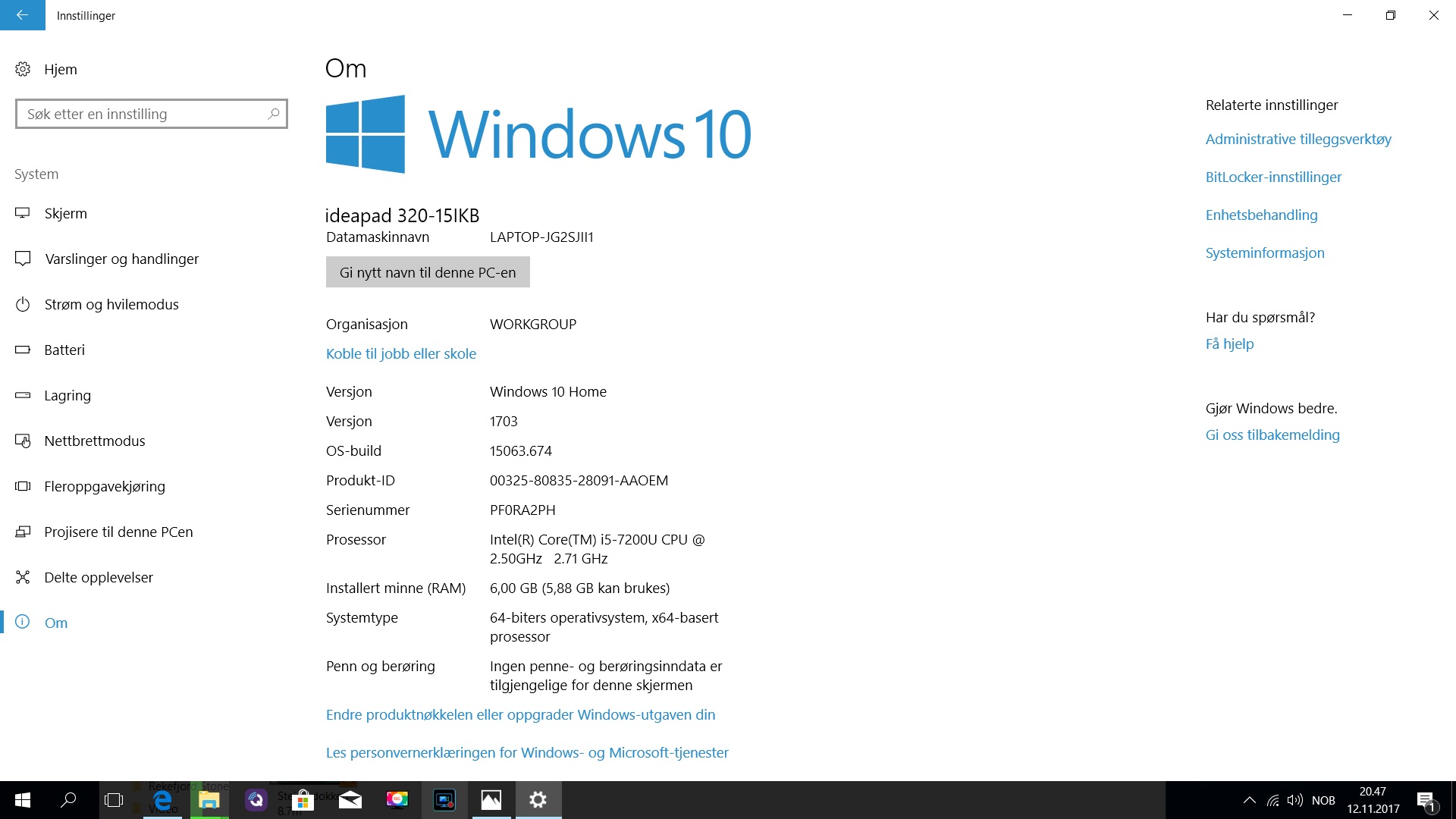
Task: Open Hjem settings gear icon
Action: pos(23,69)
